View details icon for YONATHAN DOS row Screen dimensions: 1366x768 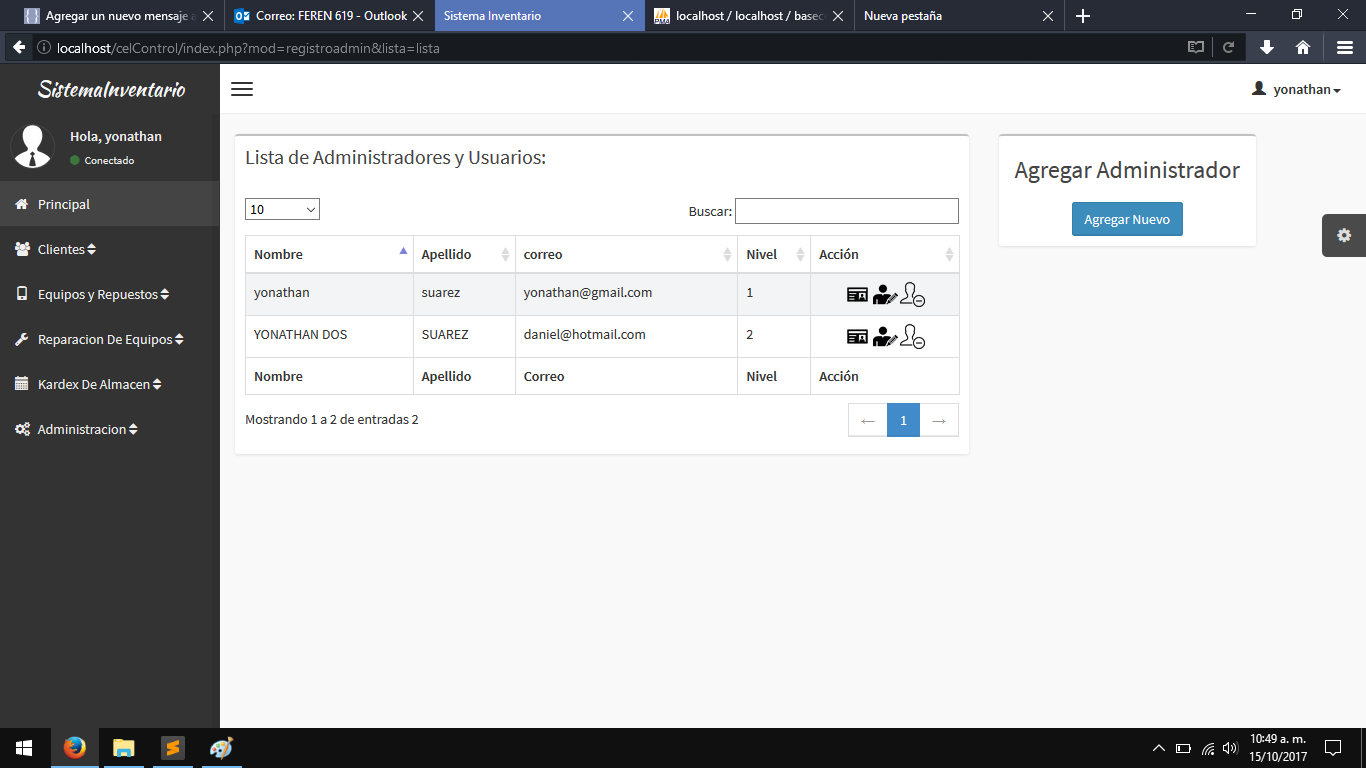tap(857, 337)
